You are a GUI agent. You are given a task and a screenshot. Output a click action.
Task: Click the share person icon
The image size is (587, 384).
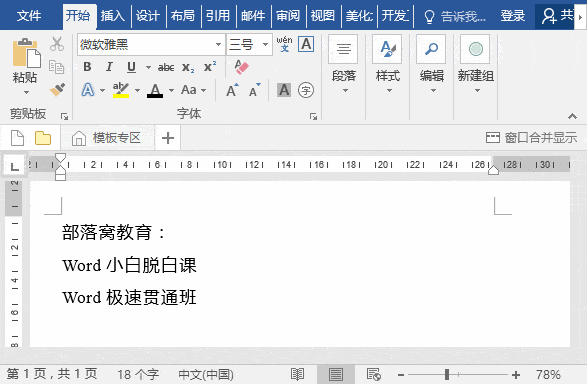[x=549, y=16]
